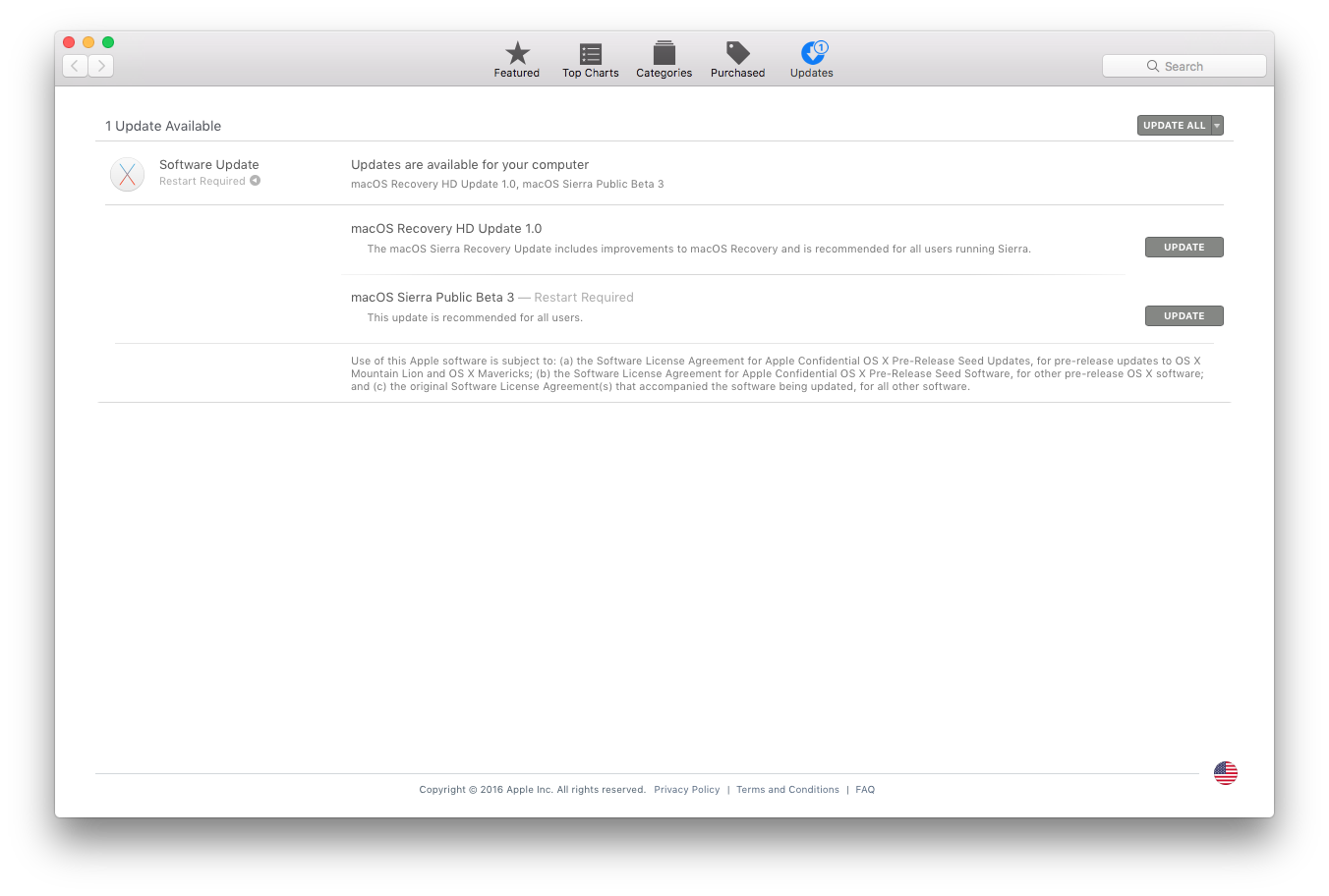Click the Software Update OS X icon
Viewport: 1329px width, 896px height.
pos(128,174)
